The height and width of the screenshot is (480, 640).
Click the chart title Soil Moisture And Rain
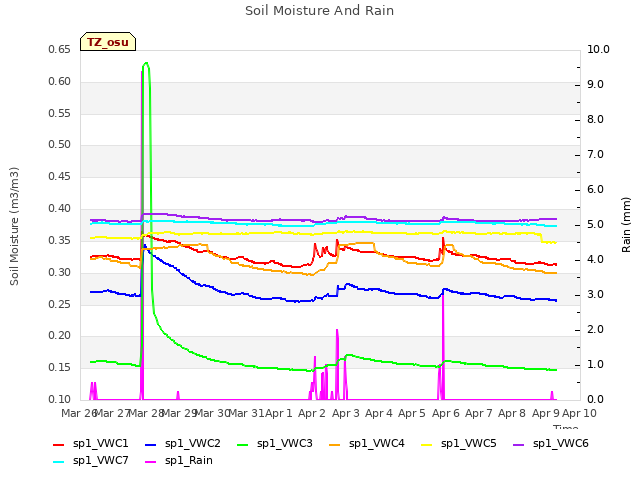click(320, 11)
